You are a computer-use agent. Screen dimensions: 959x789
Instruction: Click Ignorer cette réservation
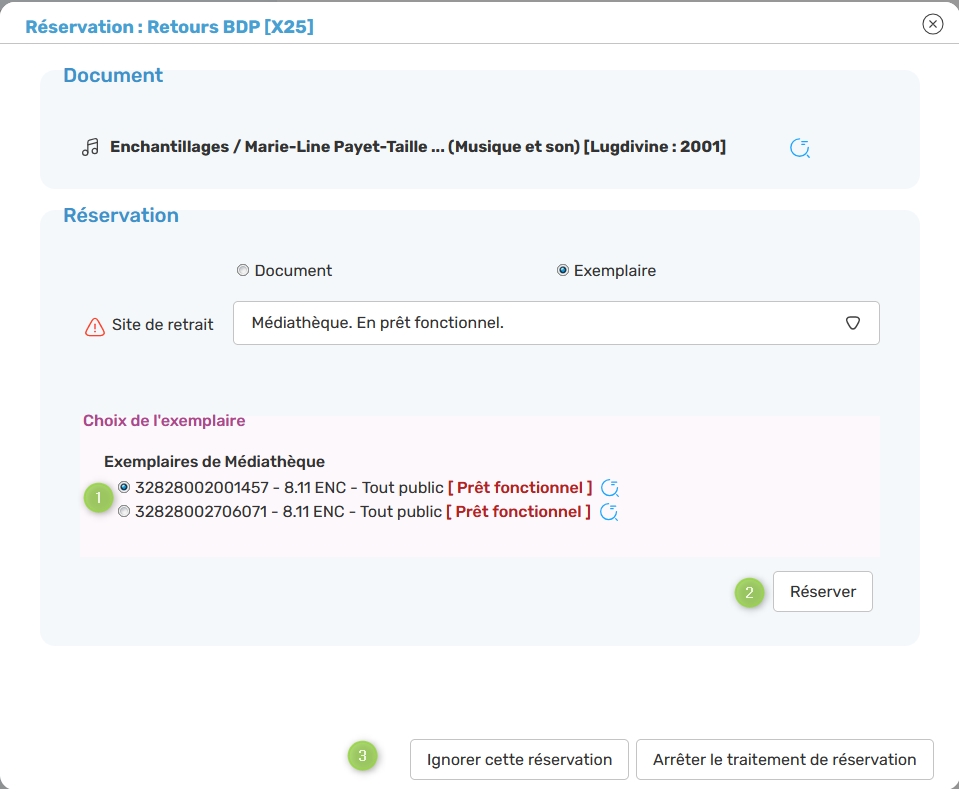point(519,760)
